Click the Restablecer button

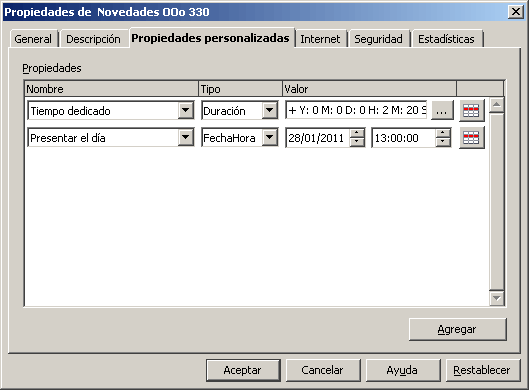tap(482, 370)
